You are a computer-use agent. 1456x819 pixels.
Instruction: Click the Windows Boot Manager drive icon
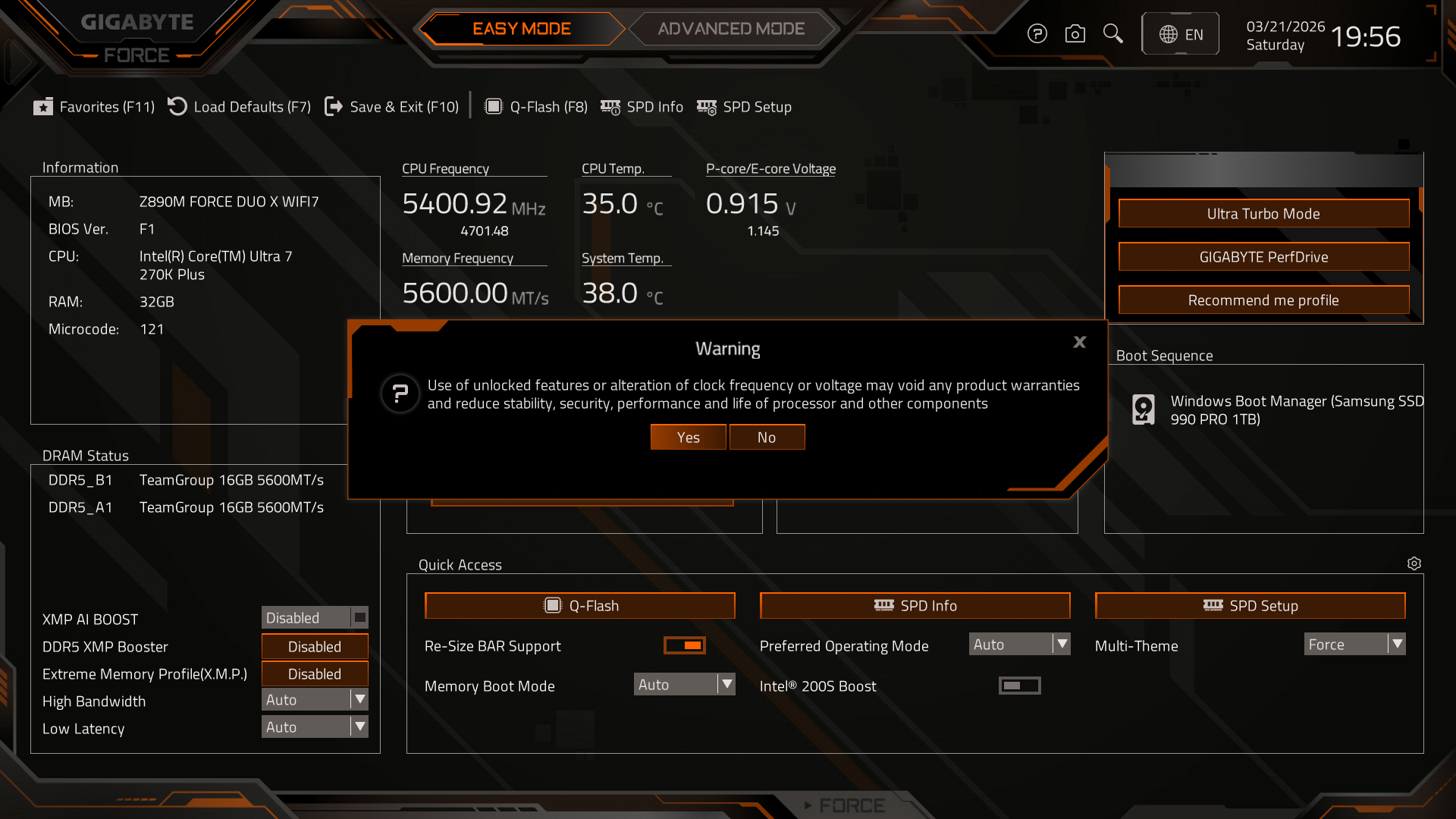tap(1143, 409)
